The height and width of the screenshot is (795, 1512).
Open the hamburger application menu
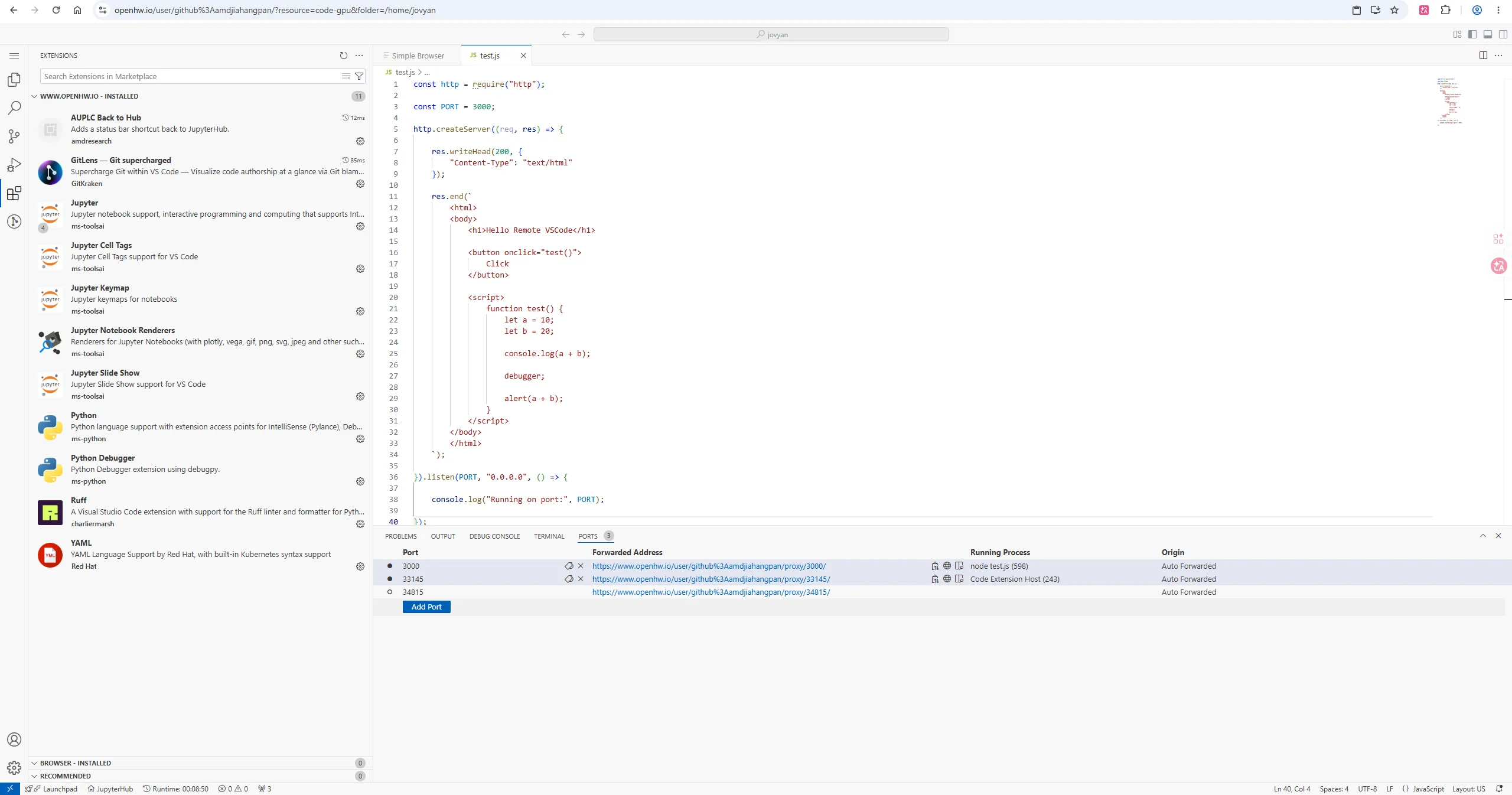coord(14,56)
